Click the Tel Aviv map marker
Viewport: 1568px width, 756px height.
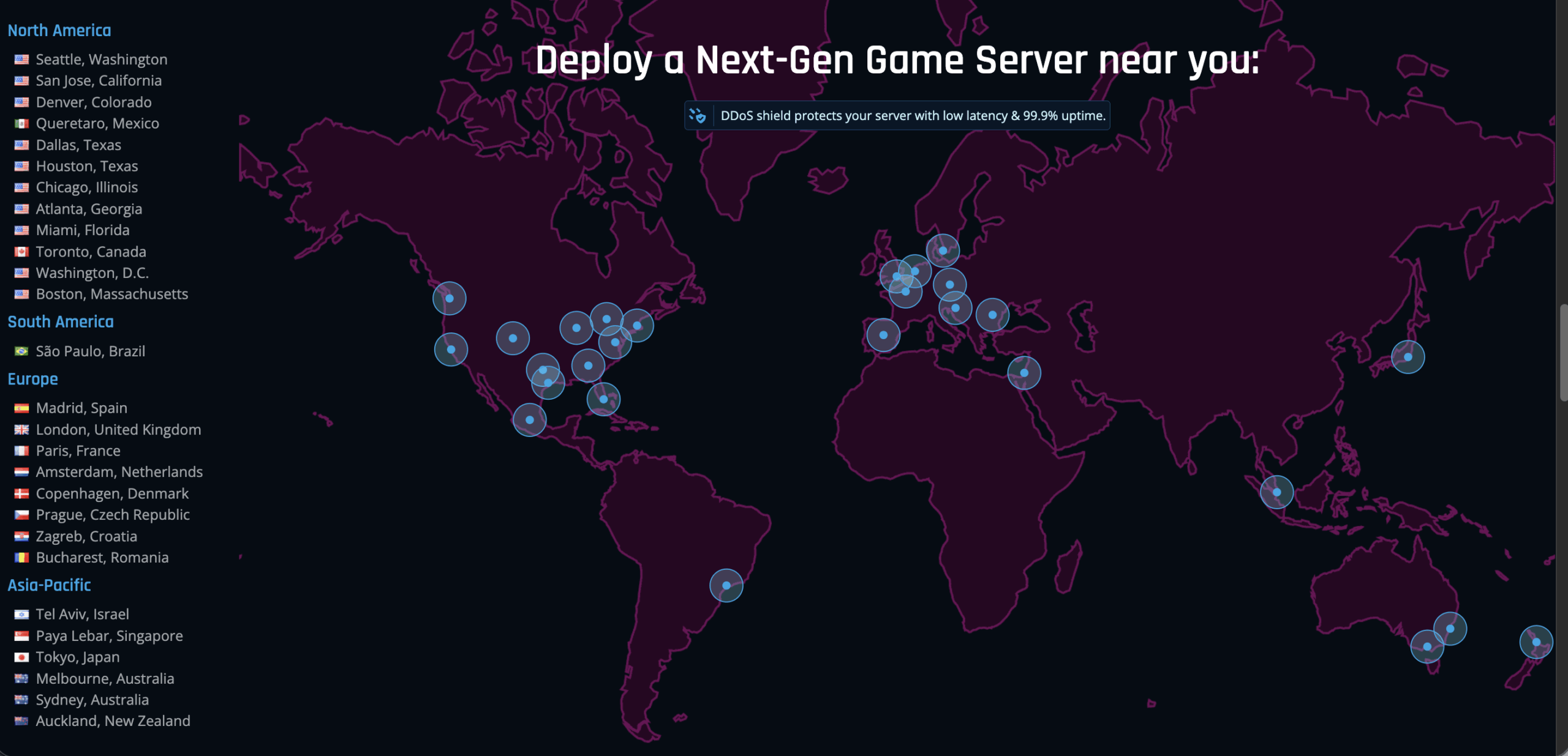[x=1023, y=373]
